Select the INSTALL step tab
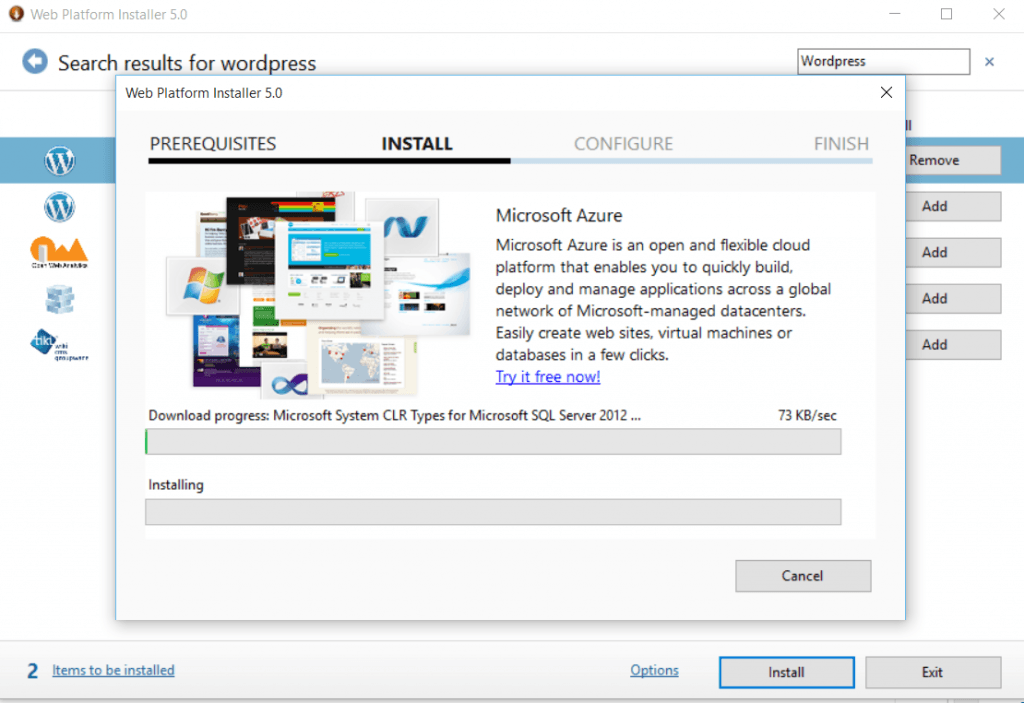The height and width of the screenshot is (703, 1024). tap(417, 144)
